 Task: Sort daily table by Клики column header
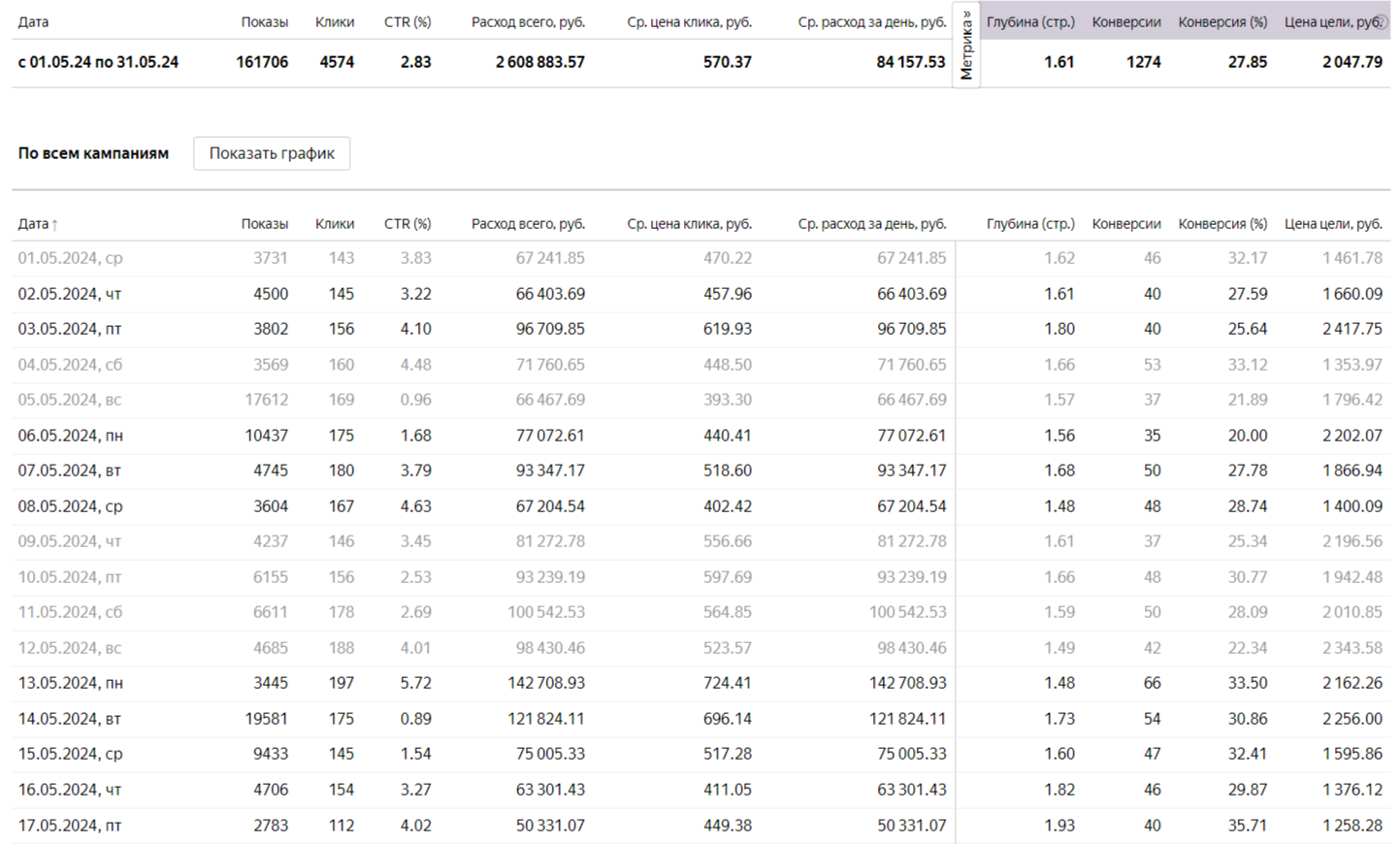point(335,223)
